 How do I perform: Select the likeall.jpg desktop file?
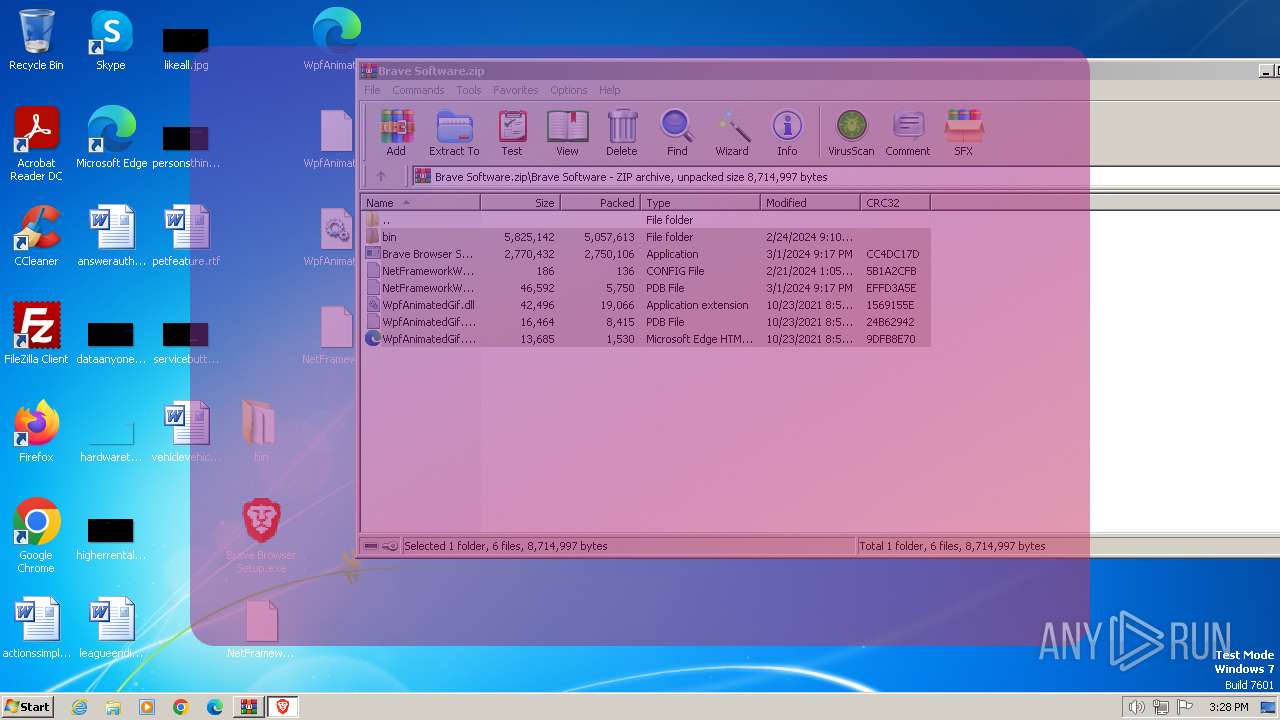point(186,49)
